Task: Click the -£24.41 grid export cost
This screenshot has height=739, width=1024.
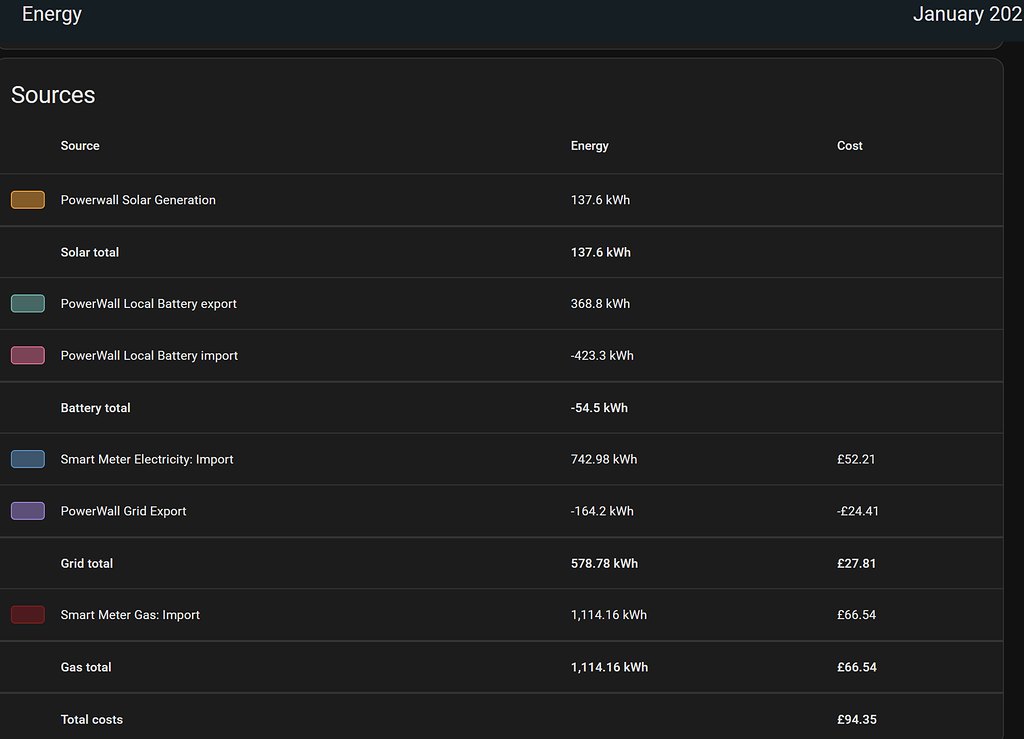Action: click(857, 511)
